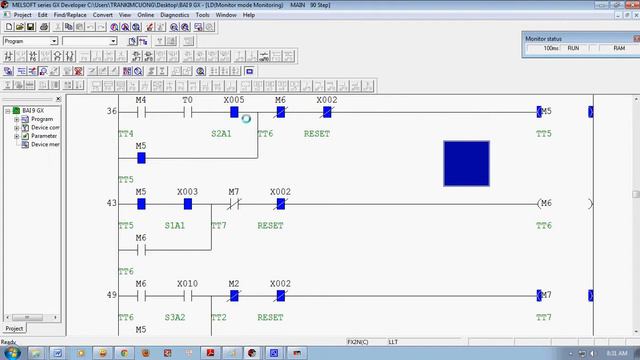Click the zoom magnifier icon in third toolbar
640x360 pixels.
pyautogui.click(x=200, y=71)
